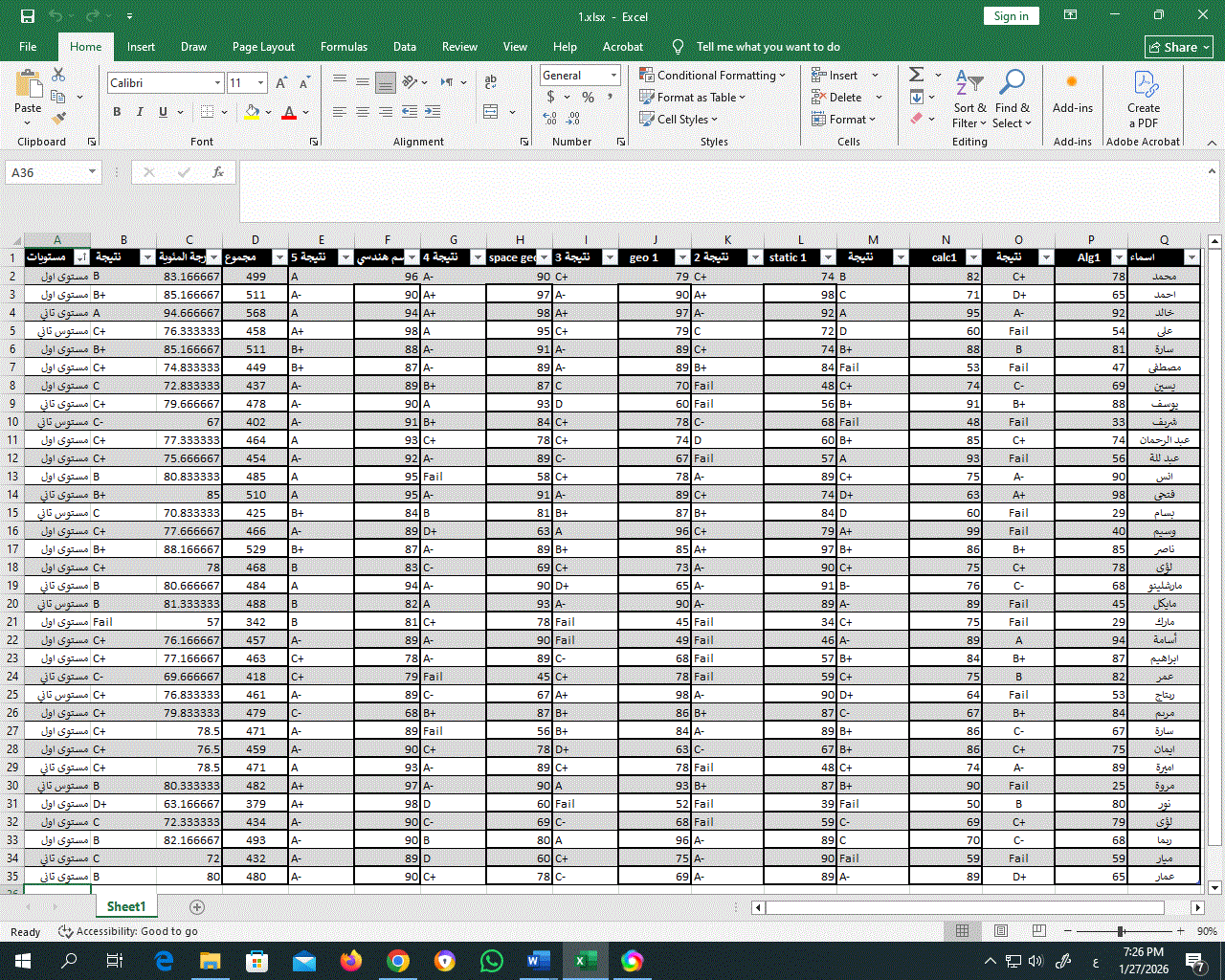
Task: Click the Increase Decimal icon
Action: (x=550, y=119)
